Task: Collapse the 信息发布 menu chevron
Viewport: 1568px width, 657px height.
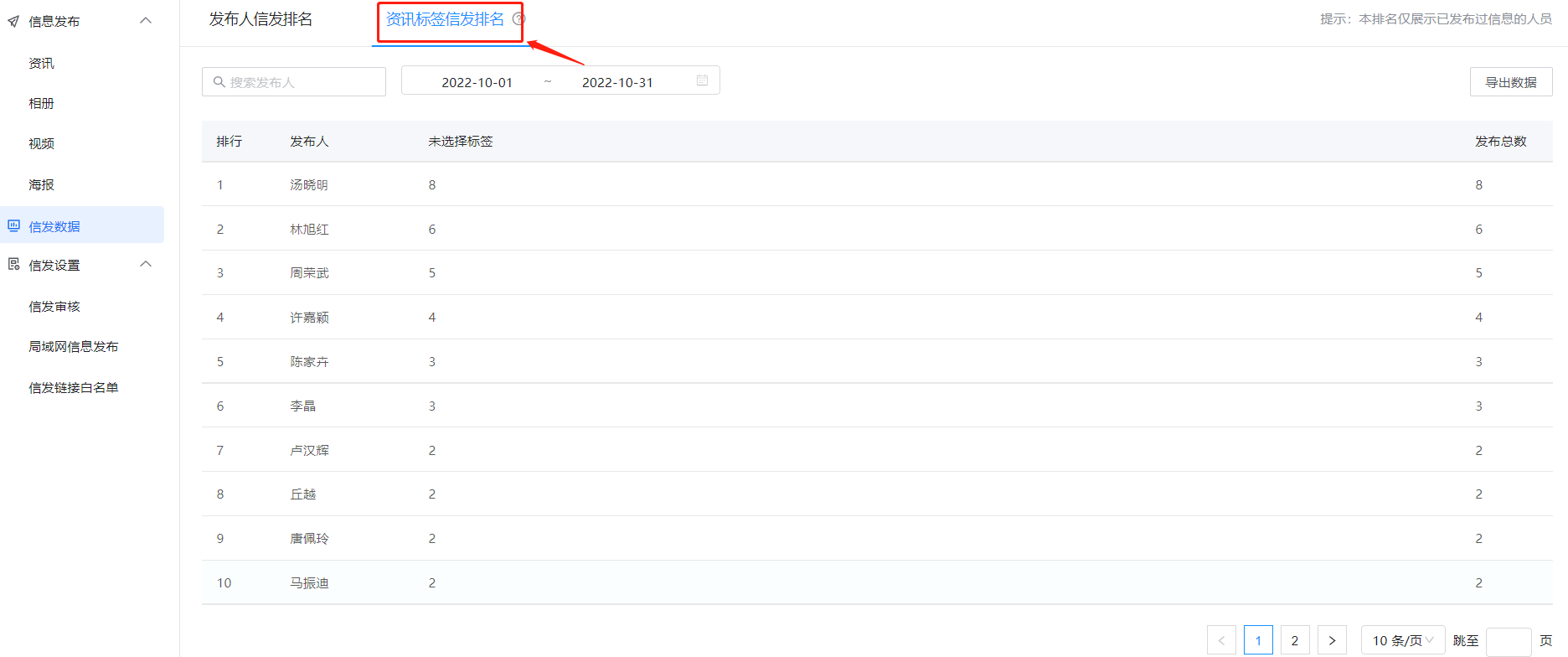Action: [146, 21]
